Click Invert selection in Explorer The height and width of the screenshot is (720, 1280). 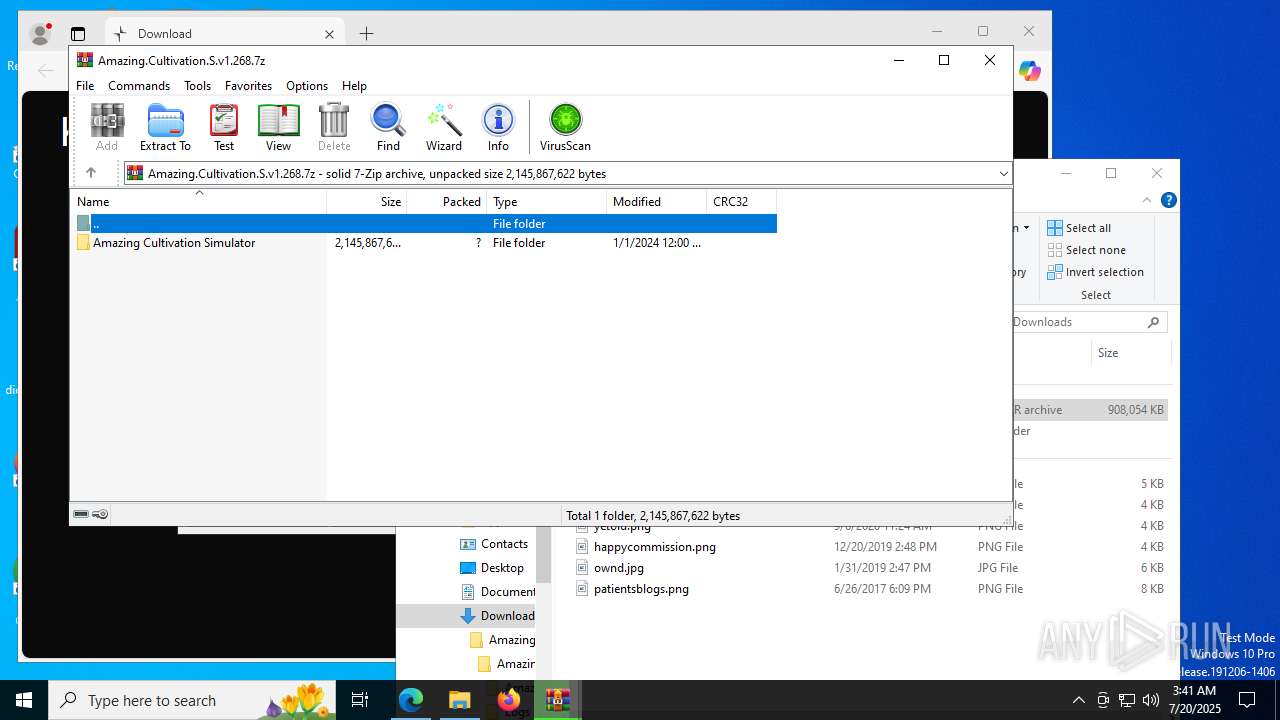click(1095, 272)
